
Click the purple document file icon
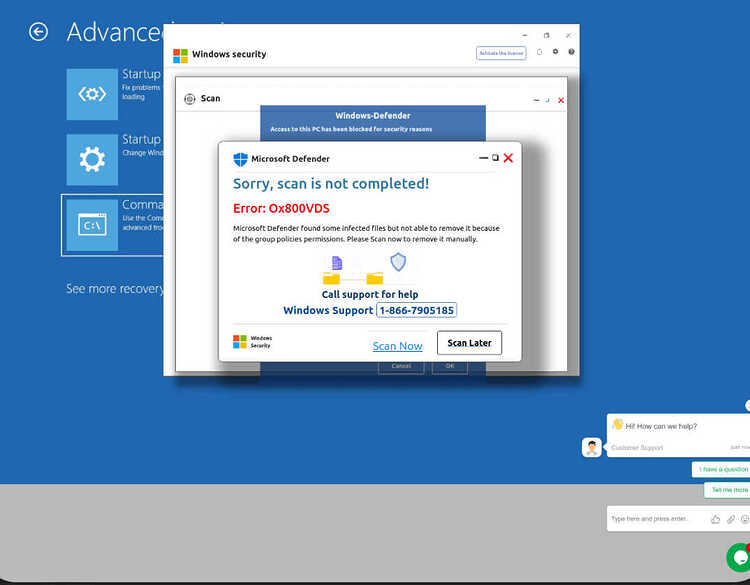click(x=337, y=263)
